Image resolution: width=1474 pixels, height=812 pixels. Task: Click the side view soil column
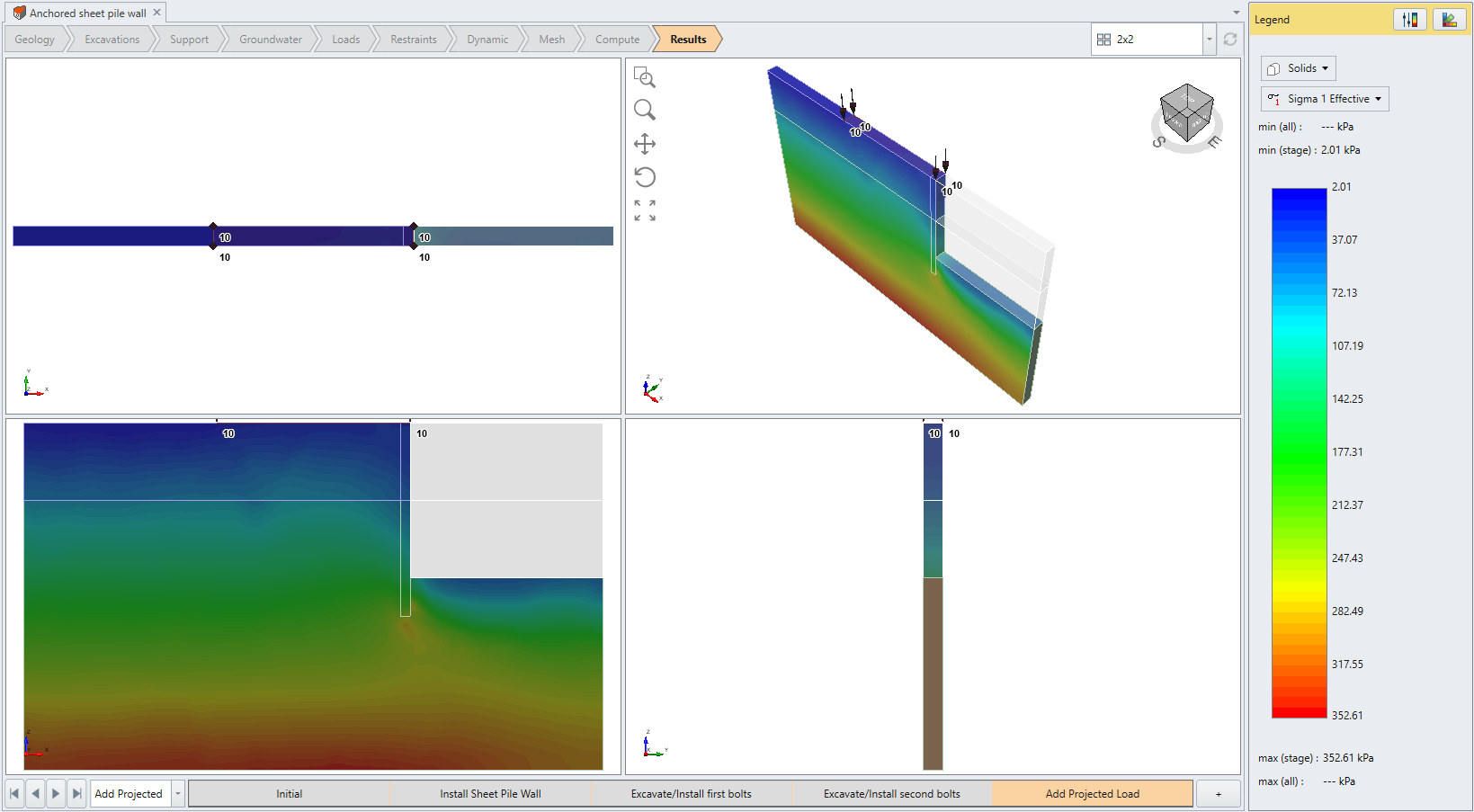pyautogui.click(x=933, y=596)
